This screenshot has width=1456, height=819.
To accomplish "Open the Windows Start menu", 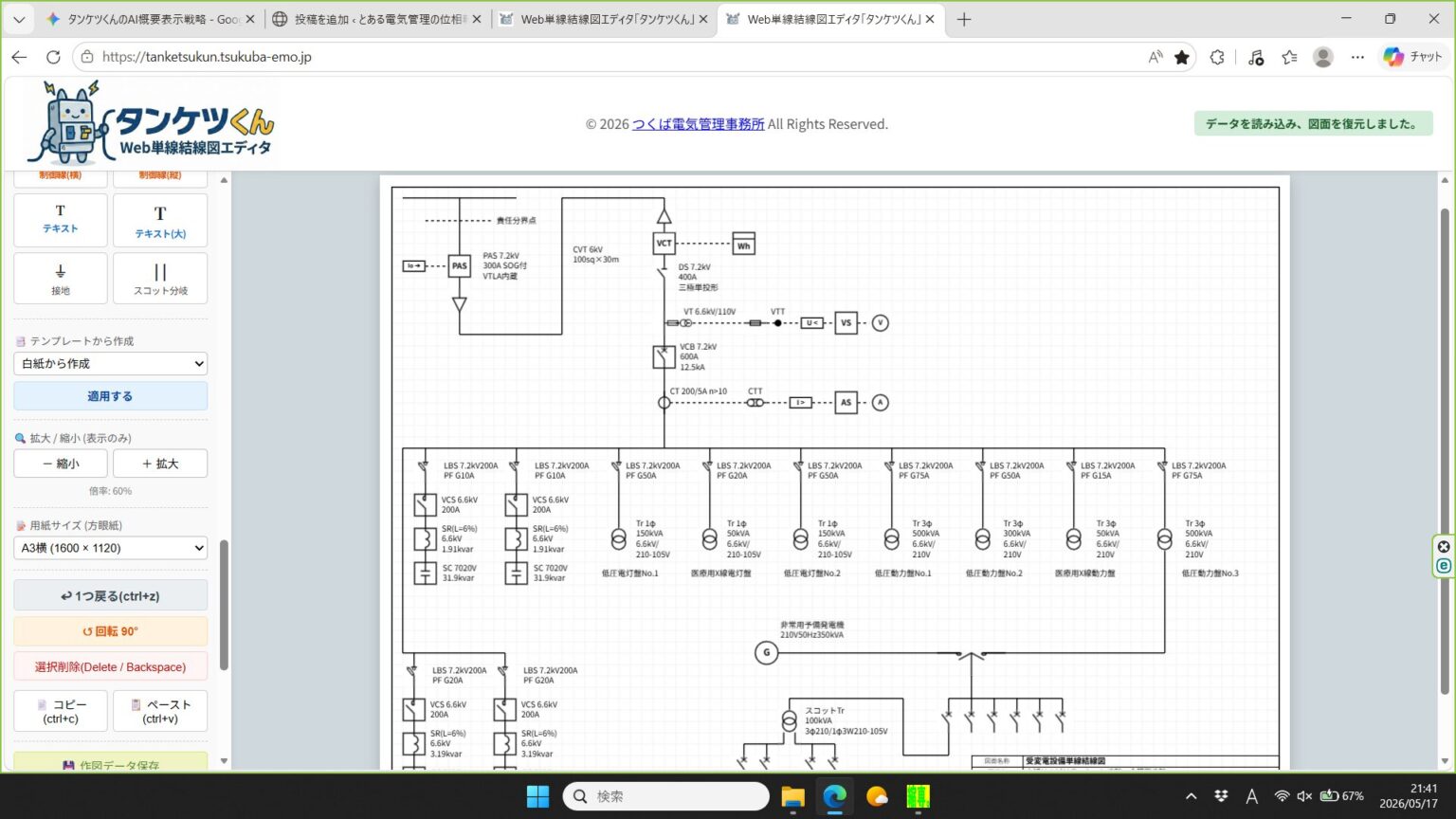I will (x=537, y=796).
